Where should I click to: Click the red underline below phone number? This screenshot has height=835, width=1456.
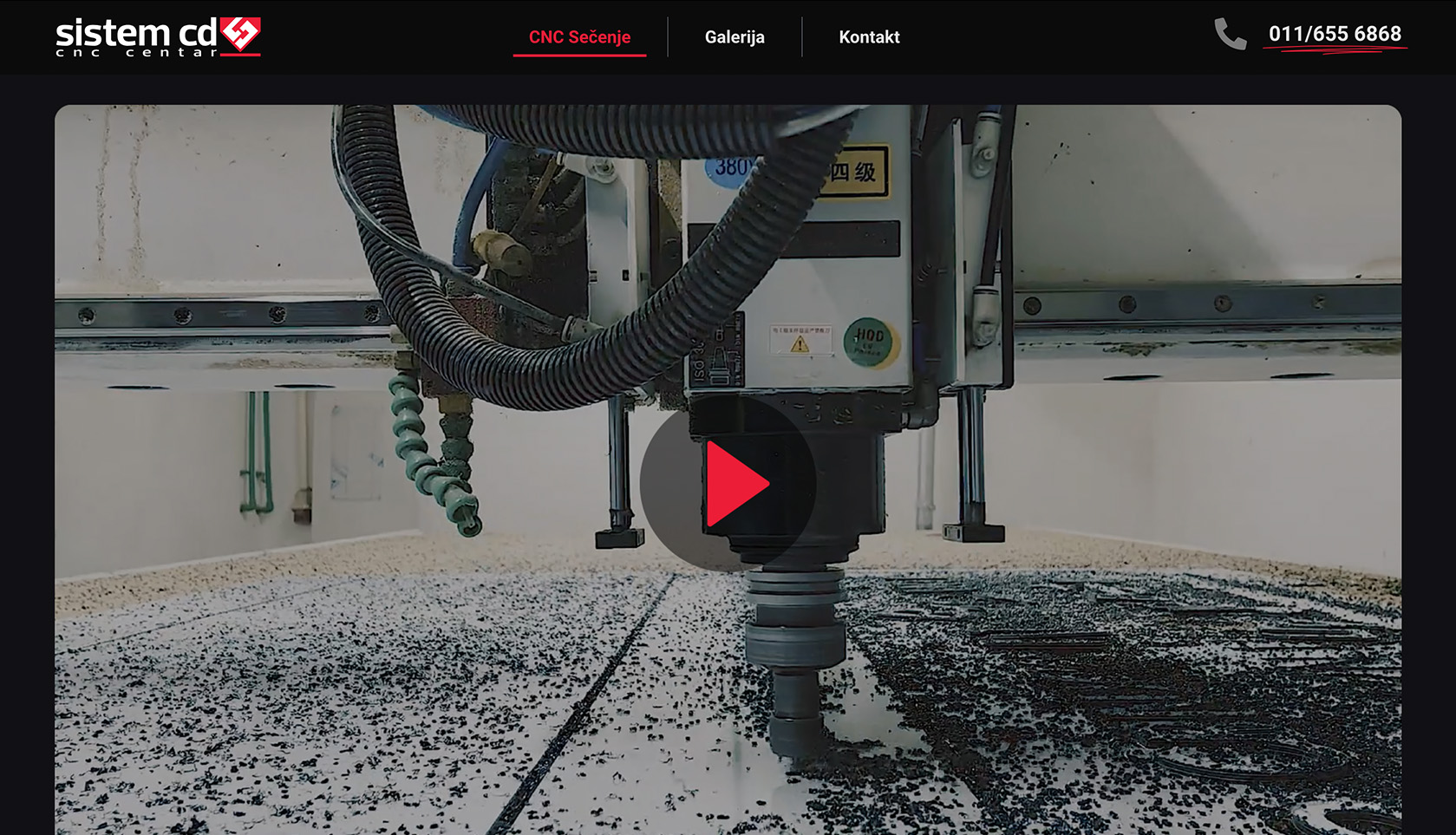tap(1334, 49)
